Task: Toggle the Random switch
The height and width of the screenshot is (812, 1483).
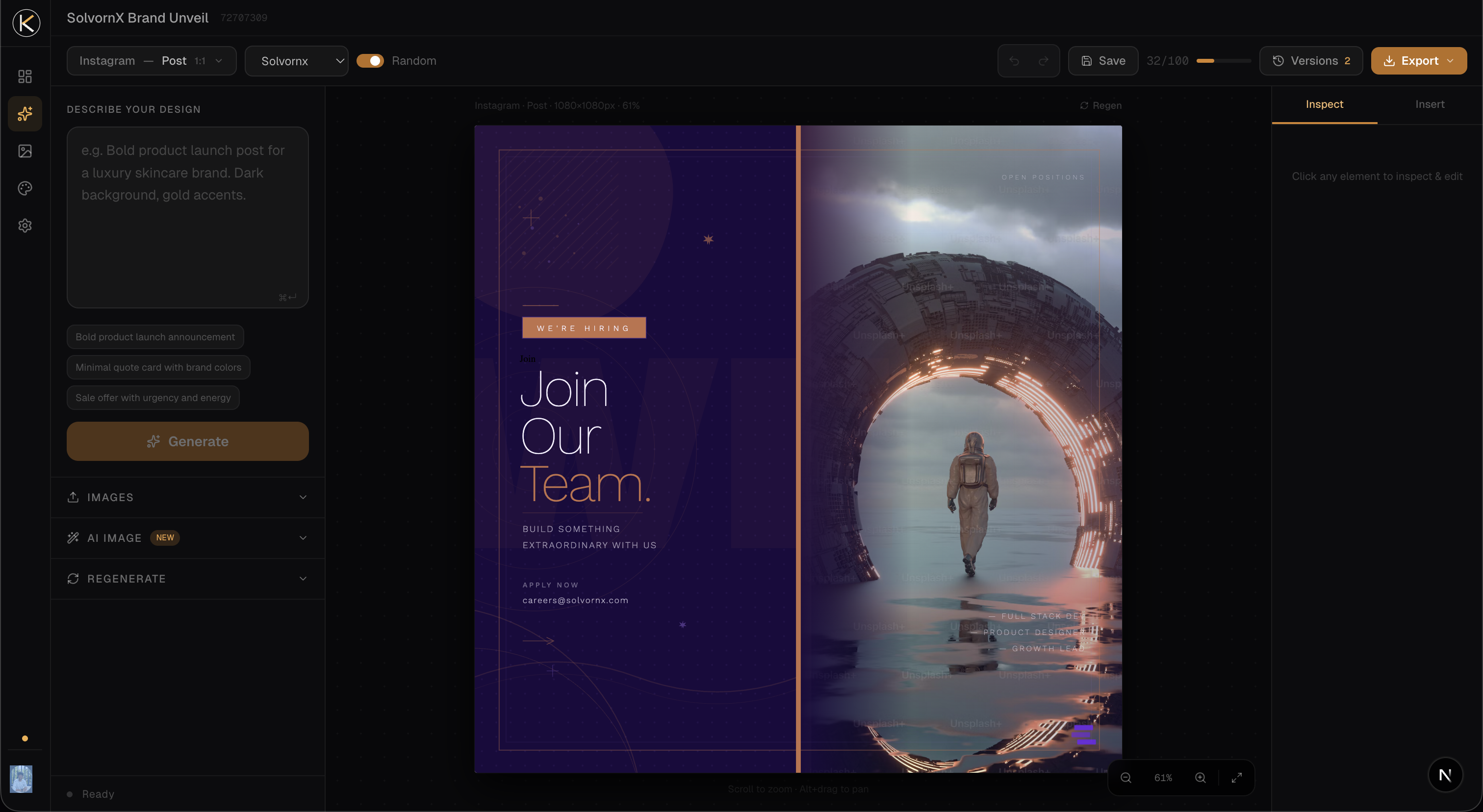Action: [370, 61]
